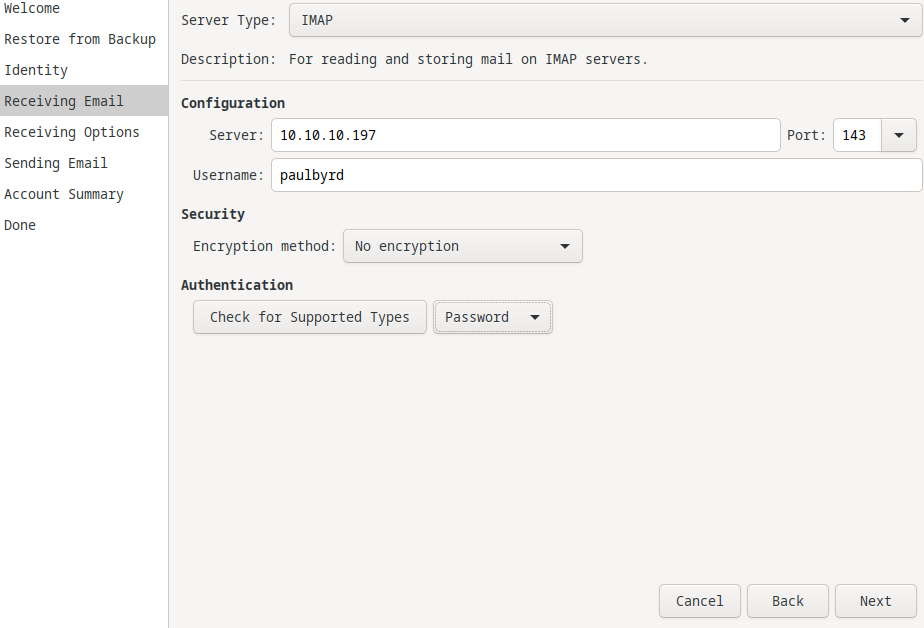This screenshot has height=628, width=924.
Task: Switch to the Identity step
Action: pos(36,70)
